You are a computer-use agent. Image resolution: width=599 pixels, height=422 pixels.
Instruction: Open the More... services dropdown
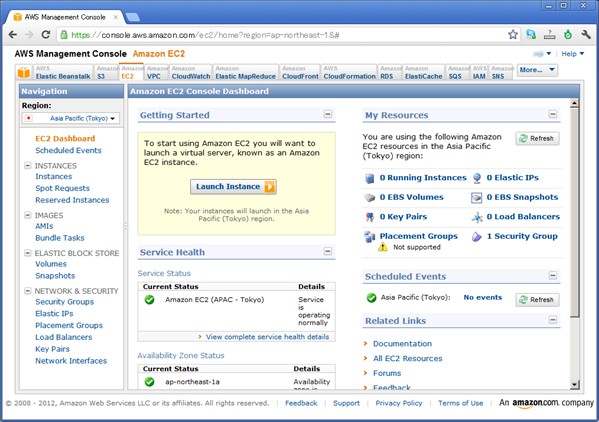click(537, 70)
